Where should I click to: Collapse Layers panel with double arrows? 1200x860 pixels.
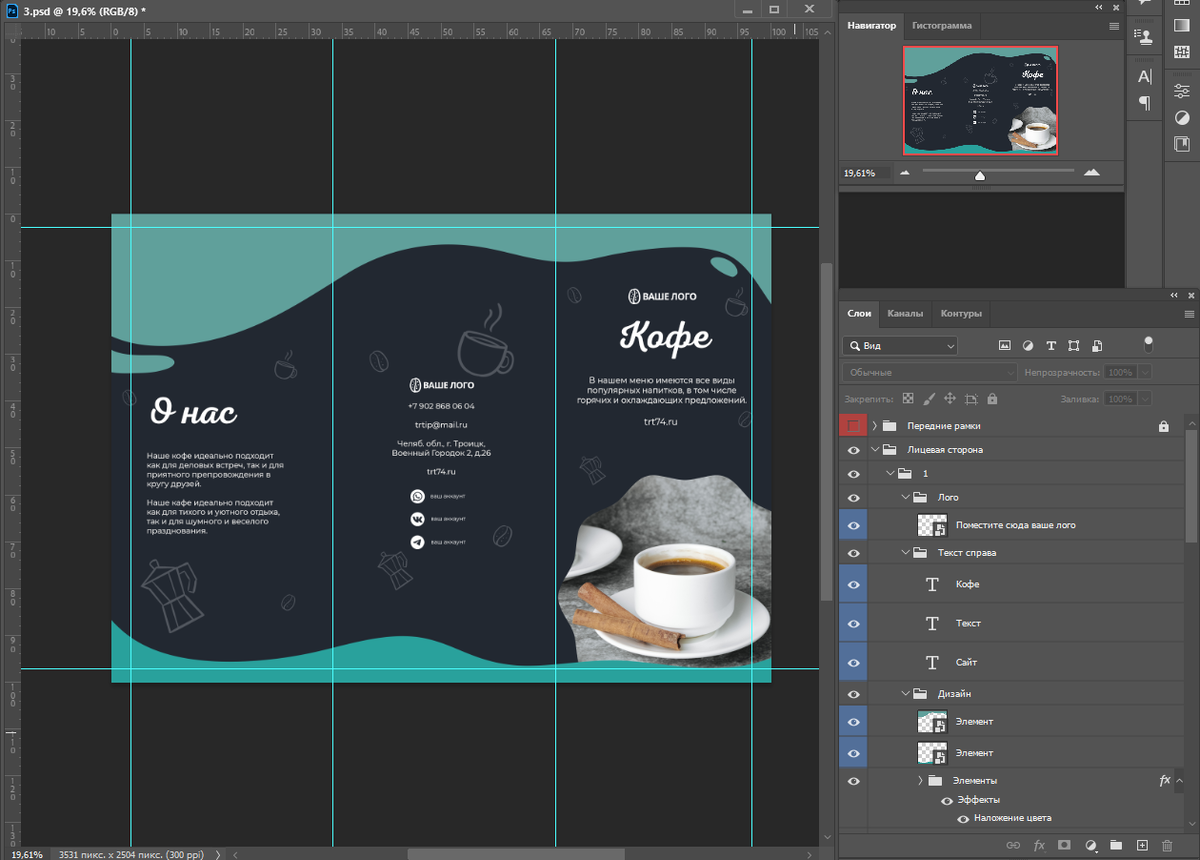pos(1176,295)
